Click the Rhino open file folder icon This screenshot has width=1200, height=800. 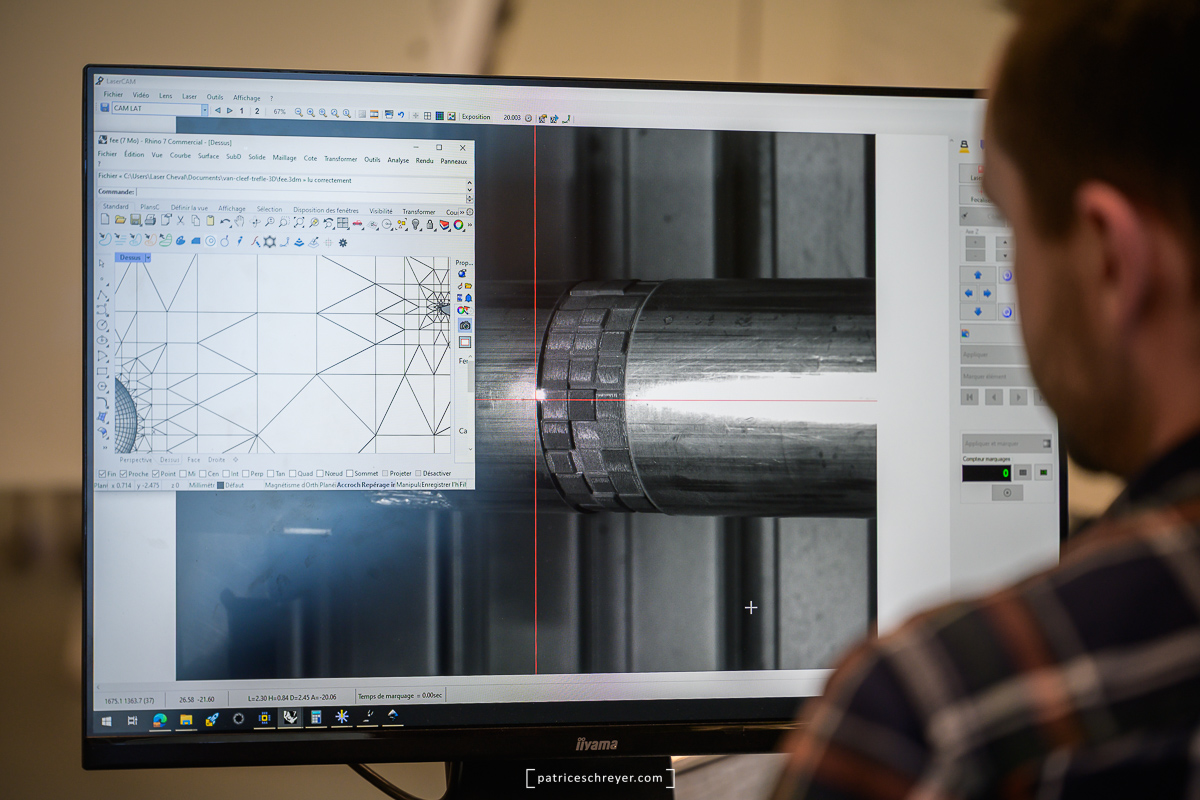pos(120,221)
